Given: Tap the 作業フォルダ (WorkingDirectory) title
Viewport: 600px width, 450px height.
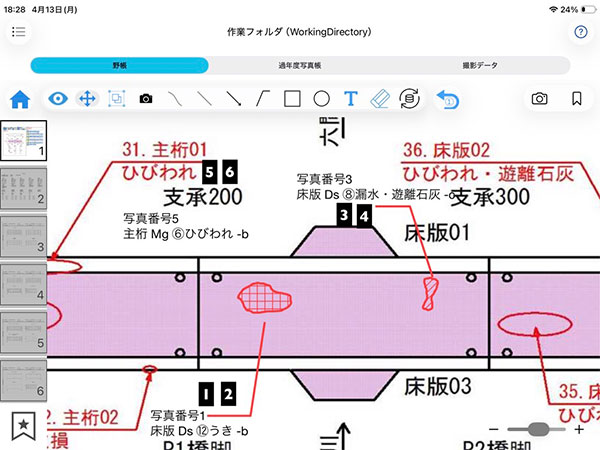Looking at the screenshot, I should pyautogui.click(x=299, y=32).
